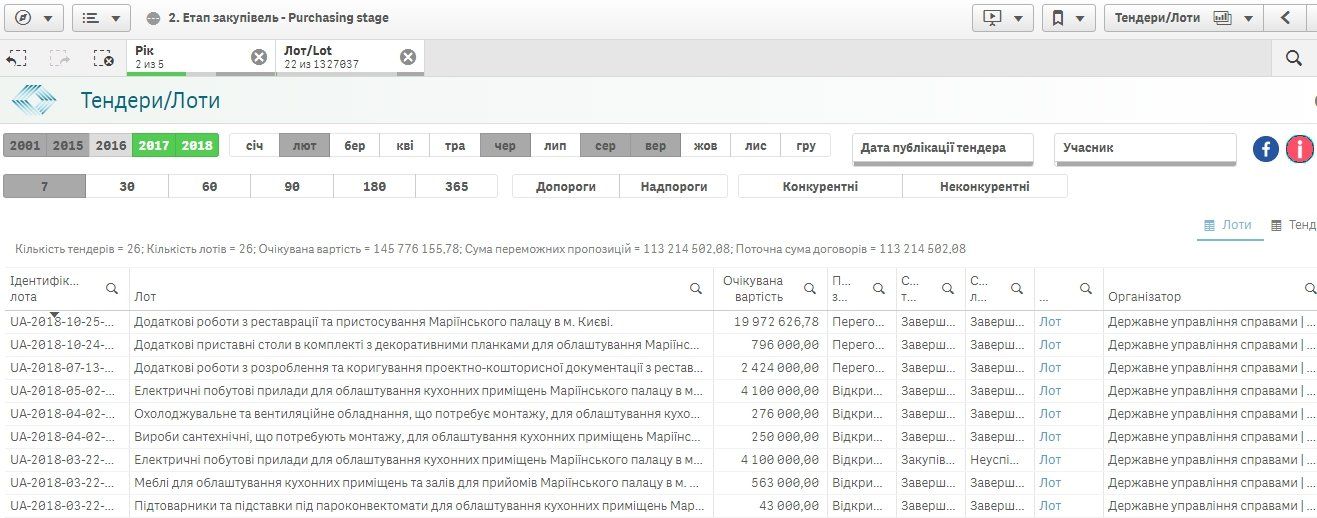Viewport: 1317px width, 518px height.
Task: Filter by Конкурентні
Action: point(820,186)
